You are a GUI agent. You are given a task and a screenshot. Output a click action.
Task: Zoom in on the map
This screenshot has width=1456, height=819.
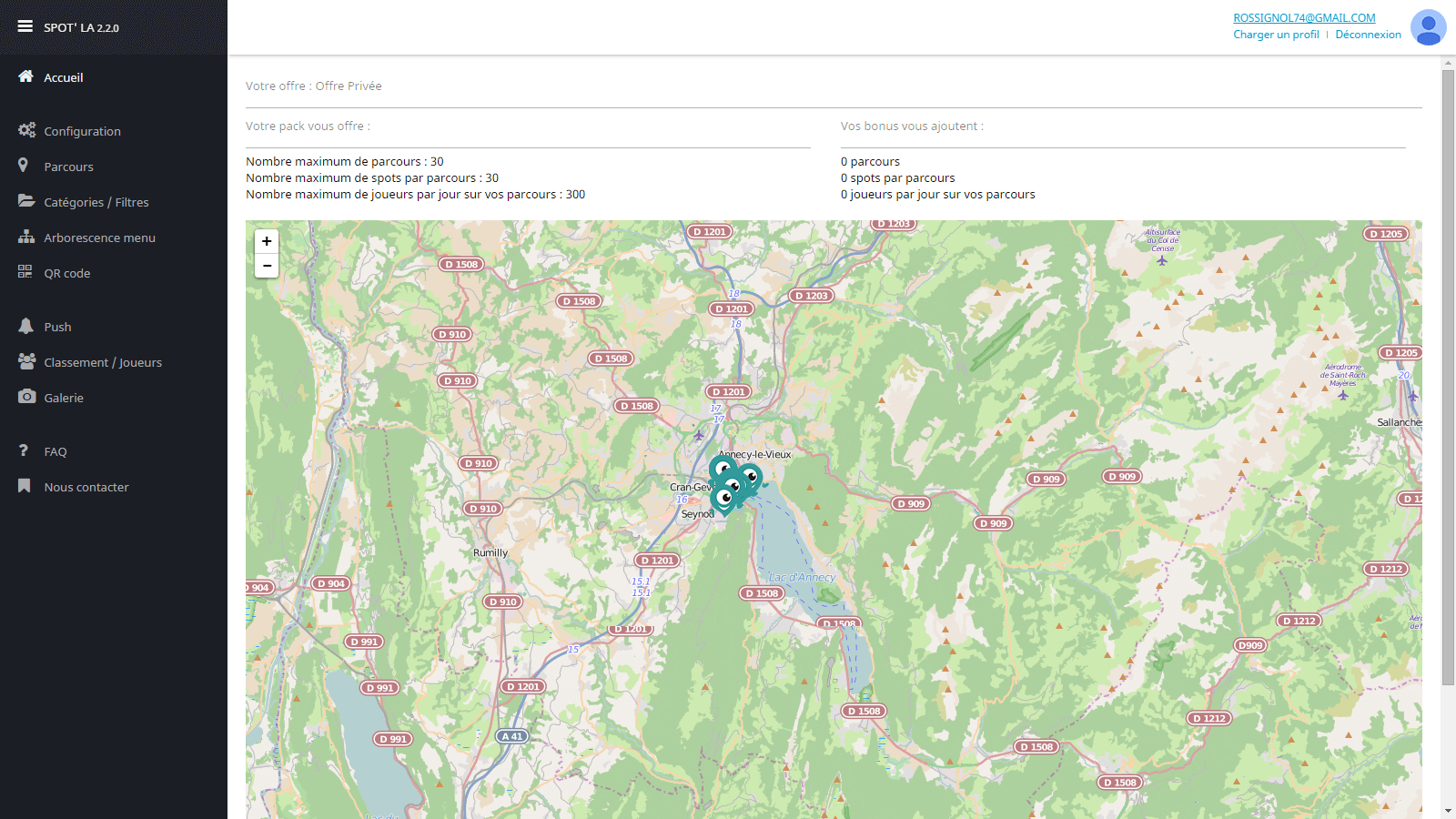(x=267, y=241)
